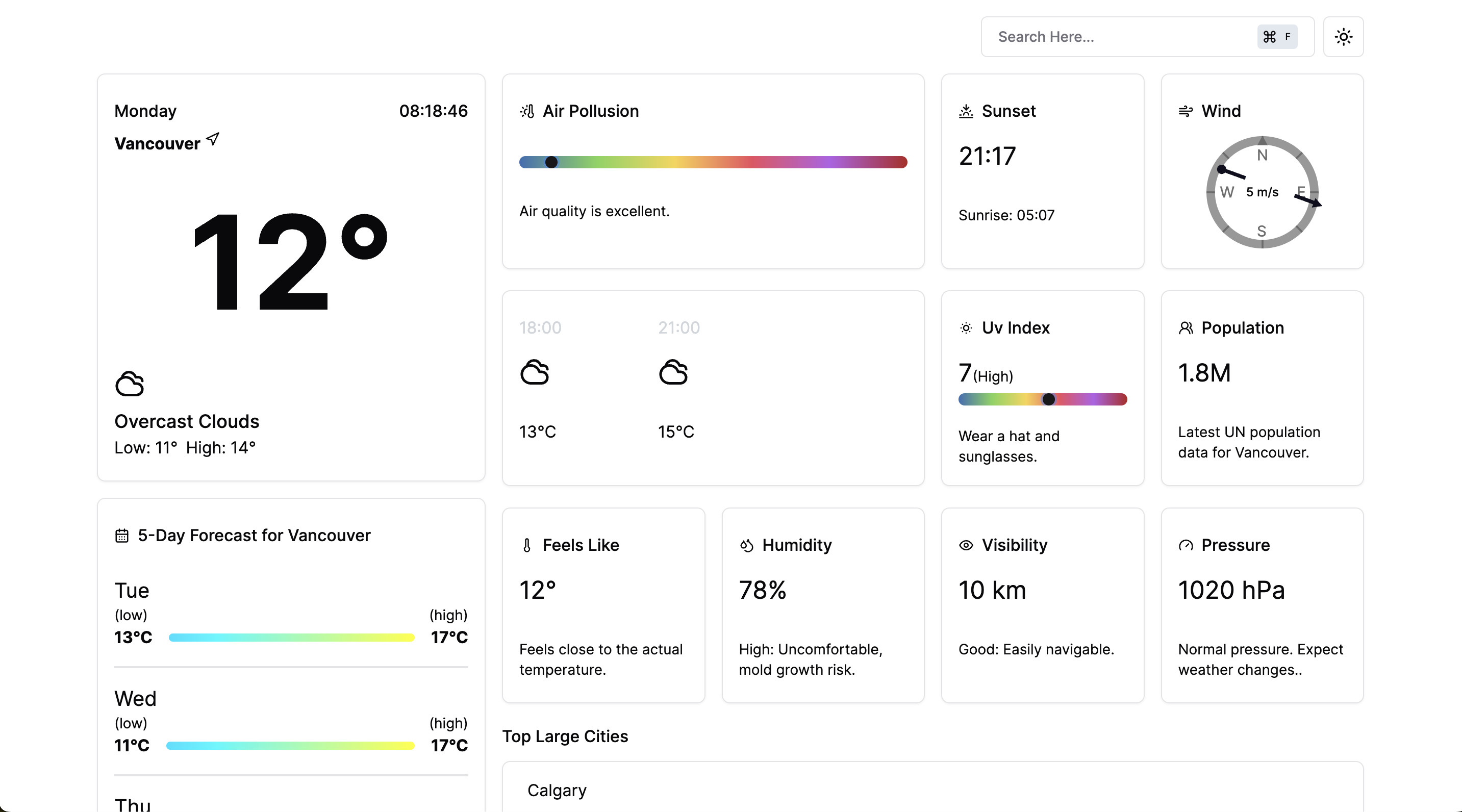This screenshot has width=1462, height=812.
Task: Click the Wind icon
Action: pos(1185,111)
